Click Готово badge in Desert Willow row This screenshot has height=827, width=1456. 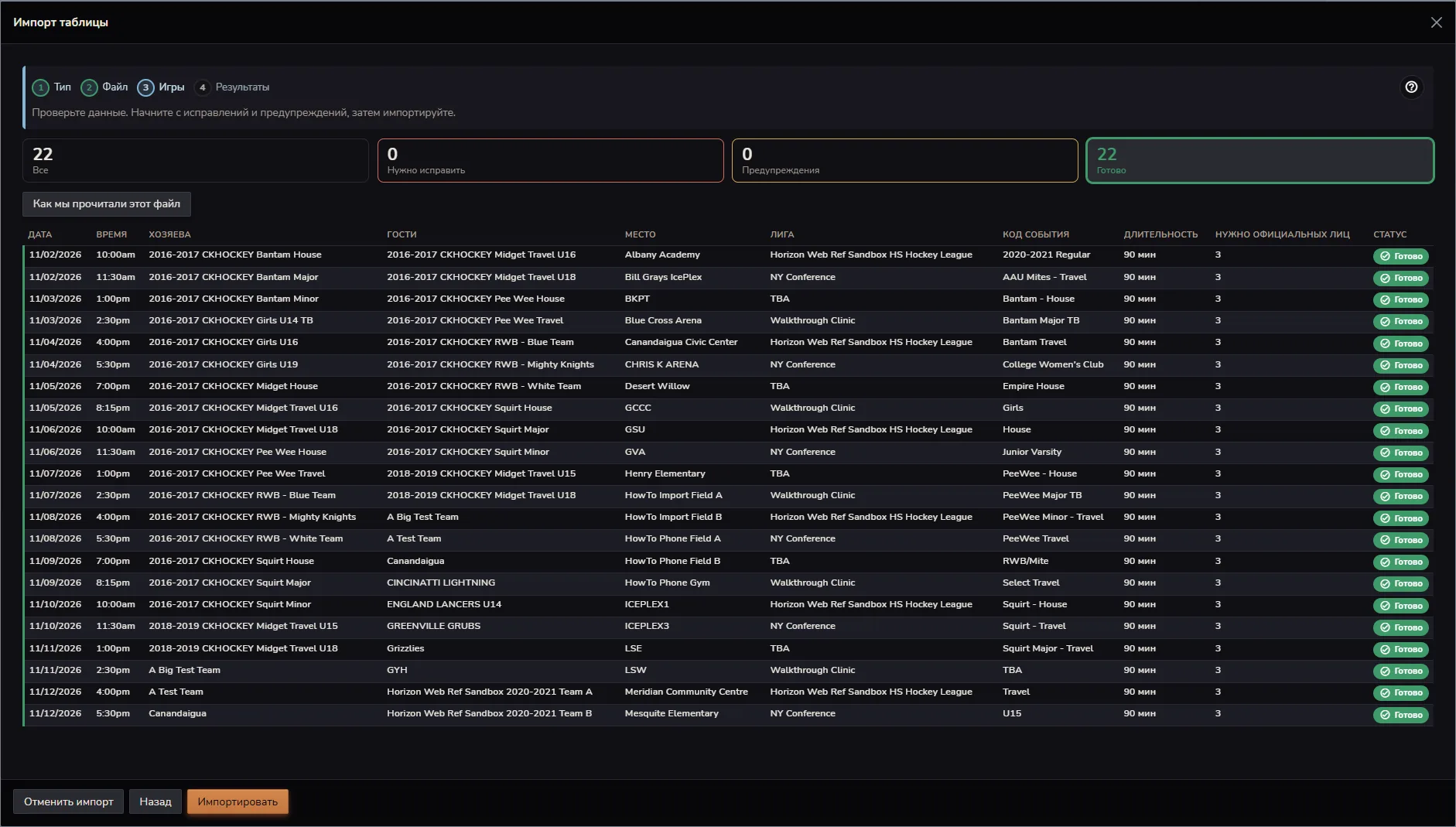1400,387
